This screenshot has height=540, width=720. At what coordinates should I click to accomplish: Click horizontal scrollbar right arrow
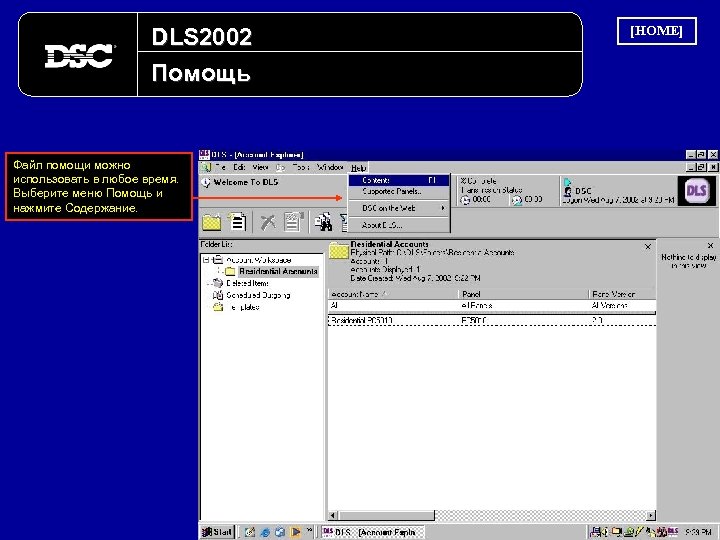point(651,516)
